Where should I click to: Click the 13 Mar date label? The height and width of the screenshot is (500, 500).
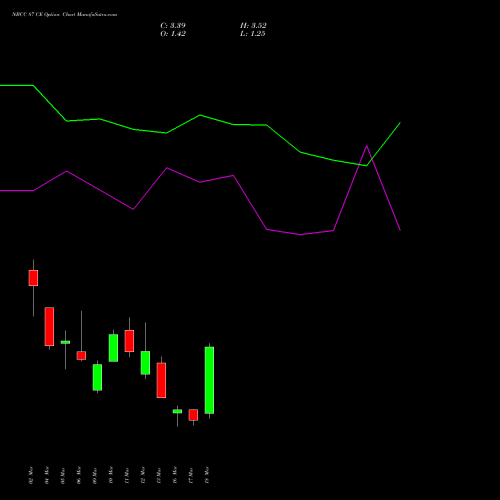tap(159, 475)
